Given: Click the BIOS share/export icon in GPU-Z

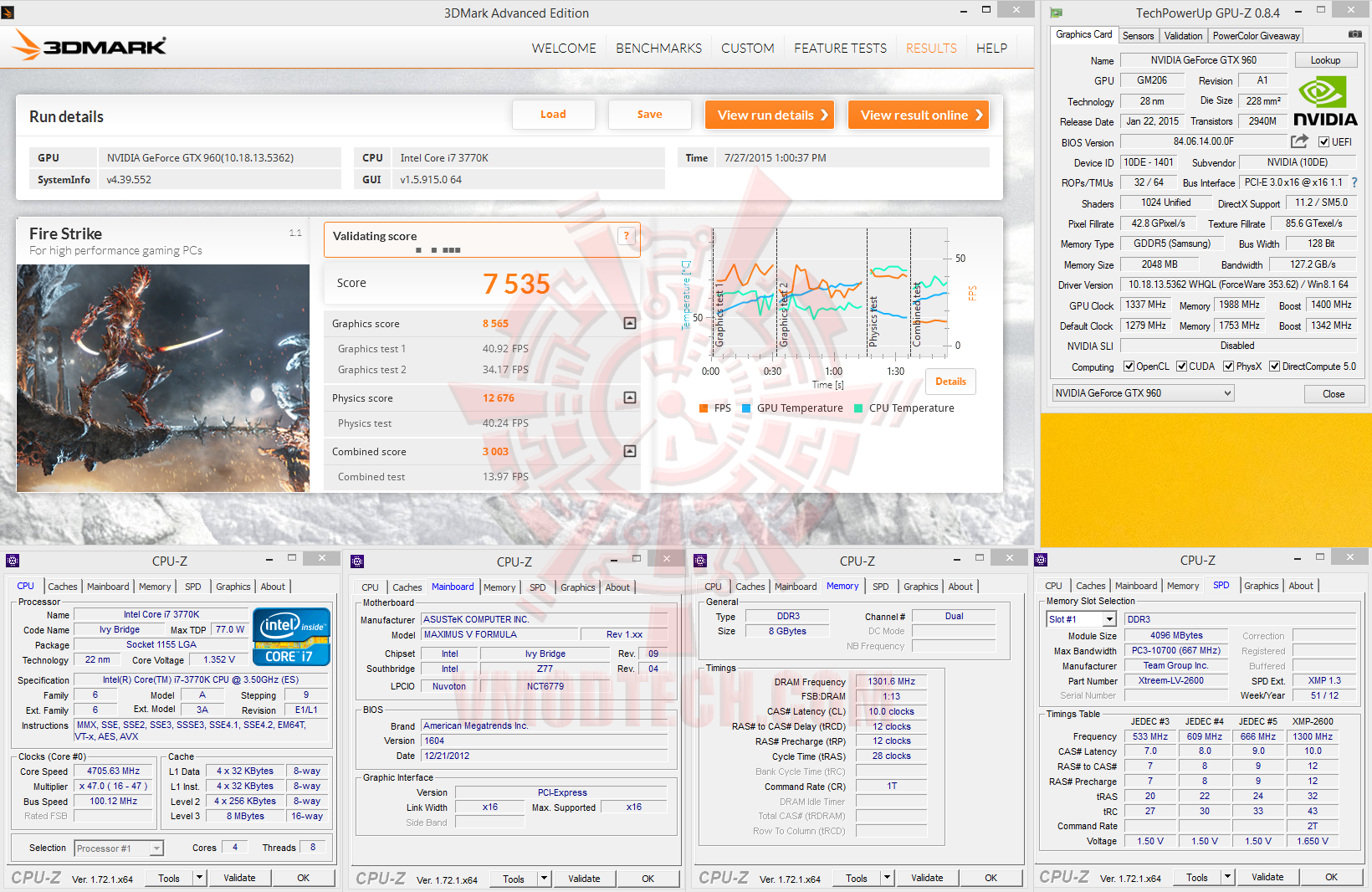Looking at the screenshot, I should click(x=1298, y=141).
